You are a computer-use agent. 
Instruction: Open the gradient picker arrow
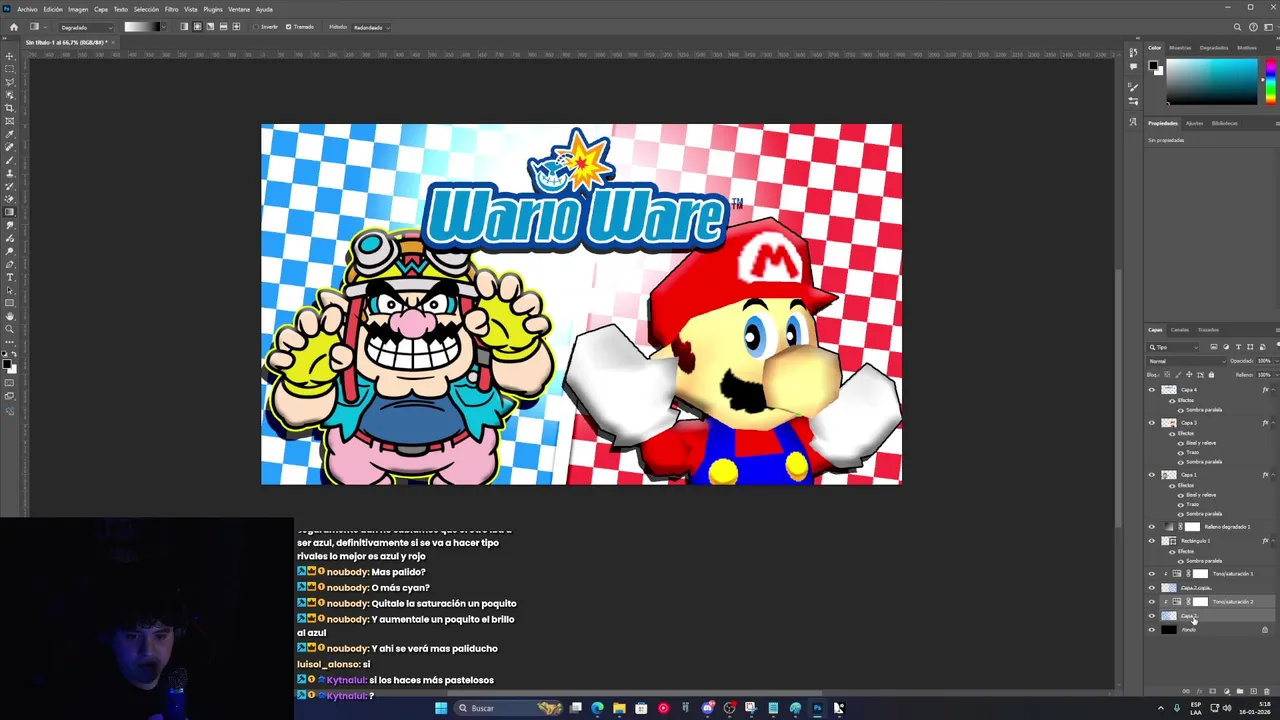tap(166, 27)
